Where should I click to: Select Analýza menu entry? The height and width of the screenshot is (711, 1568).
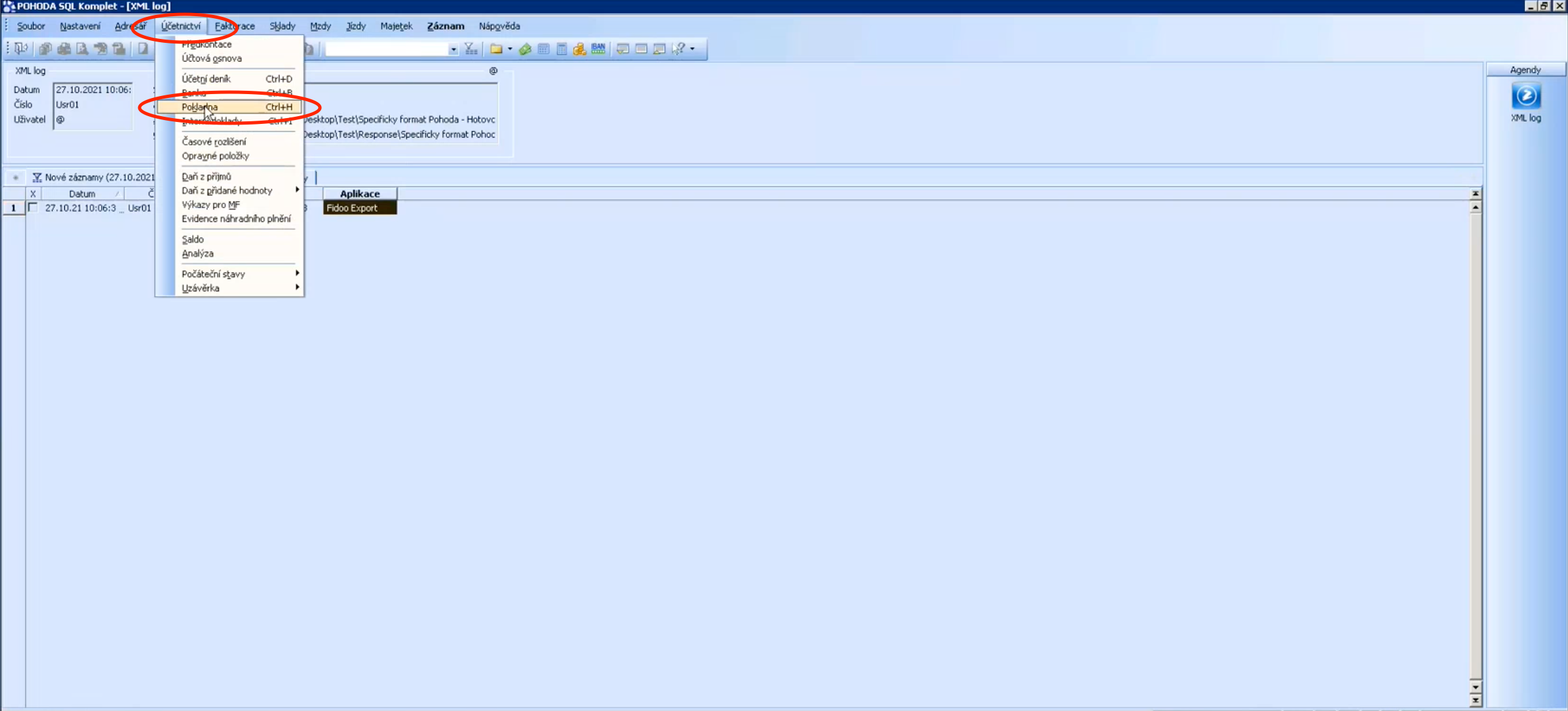point(230,254)
